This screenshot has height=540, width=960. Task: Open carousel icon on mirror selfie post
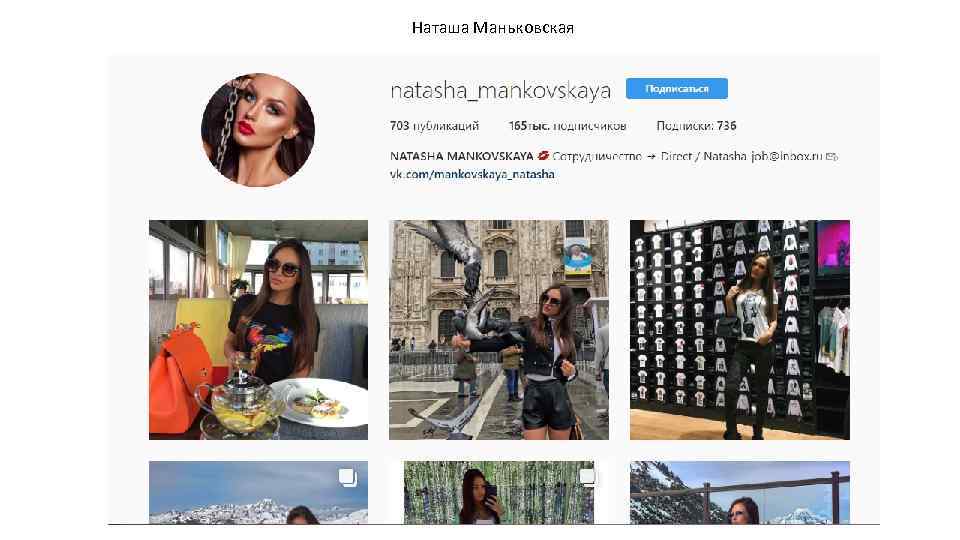[x=587, y=478]
